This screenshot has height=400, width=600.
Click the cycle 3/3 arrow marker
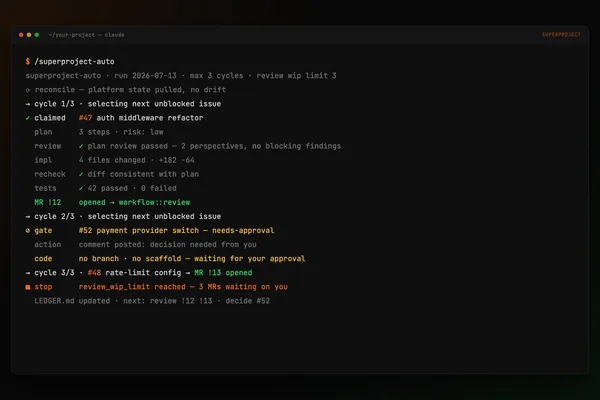coord(28,273)
